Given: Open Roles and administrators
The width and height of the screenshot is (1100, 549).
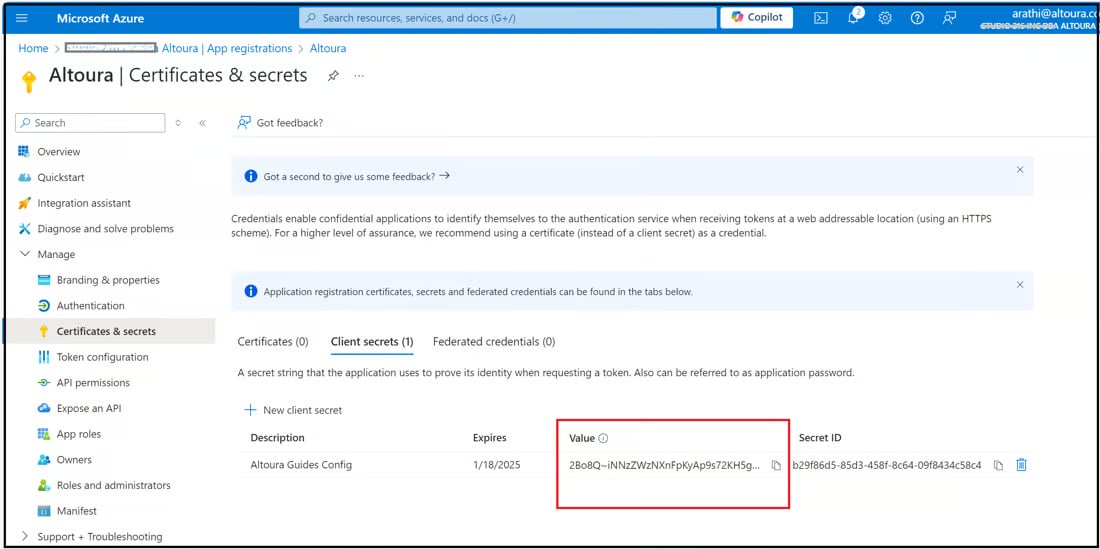Looking at the screenshot, I should click(x=114, y=485).
